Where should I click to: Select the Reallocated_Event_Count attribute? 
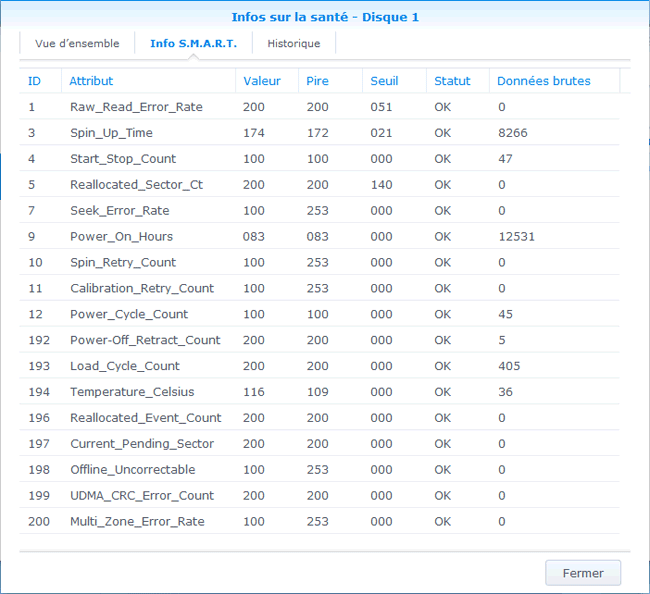click(x=146, y=418)
